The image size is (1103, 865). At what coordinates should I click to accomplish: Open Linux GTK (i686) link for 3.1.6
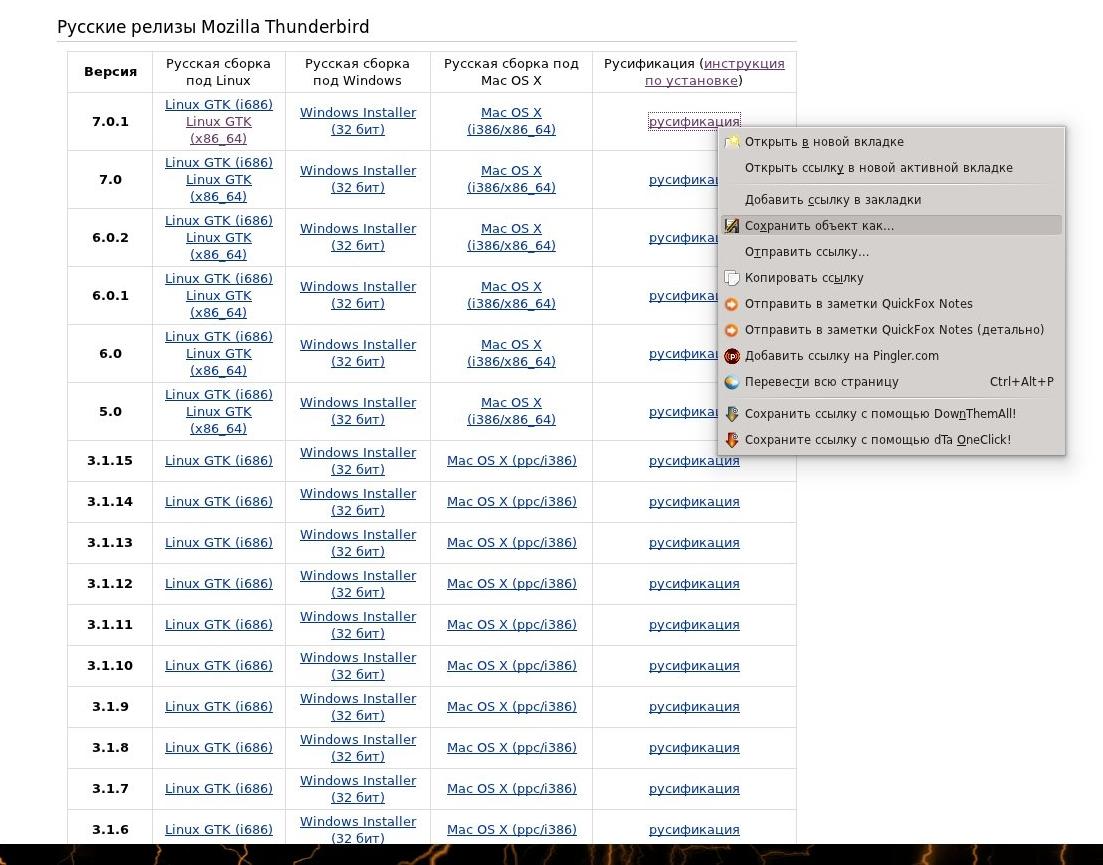pyautogui.click(x=219, y=830)
